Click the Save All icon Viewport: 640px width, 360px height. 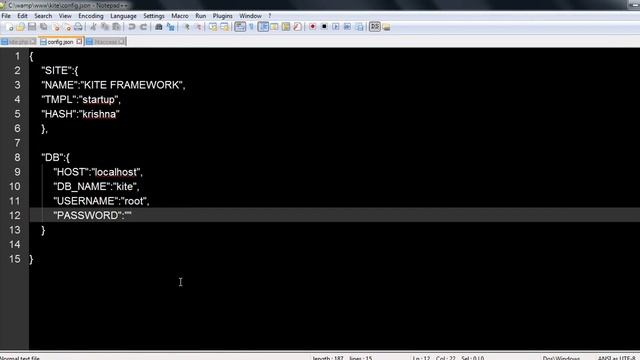(x=43, y=27)
